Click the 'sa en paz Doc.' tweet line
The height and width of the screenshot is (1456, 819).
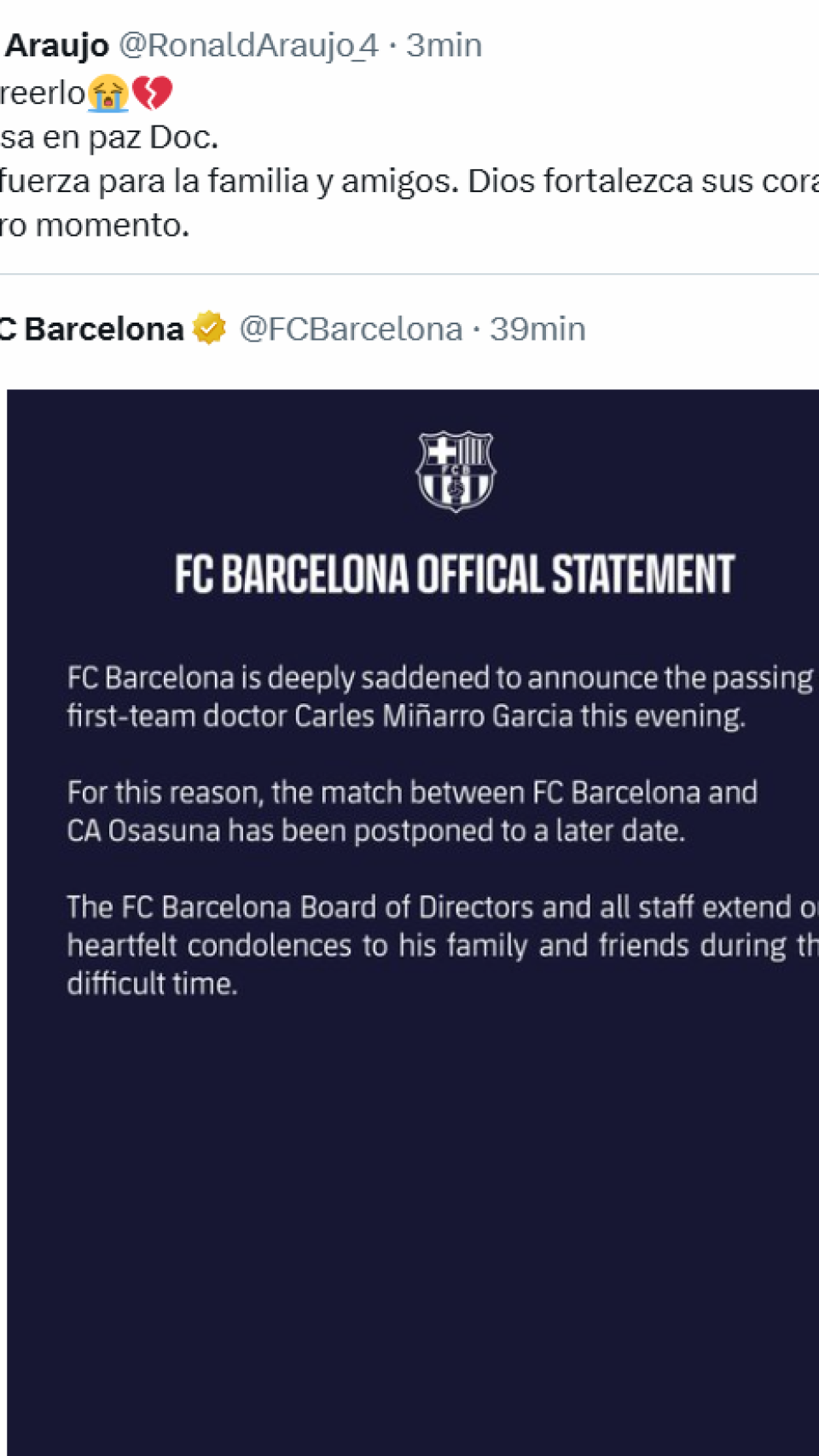point(109,137)
